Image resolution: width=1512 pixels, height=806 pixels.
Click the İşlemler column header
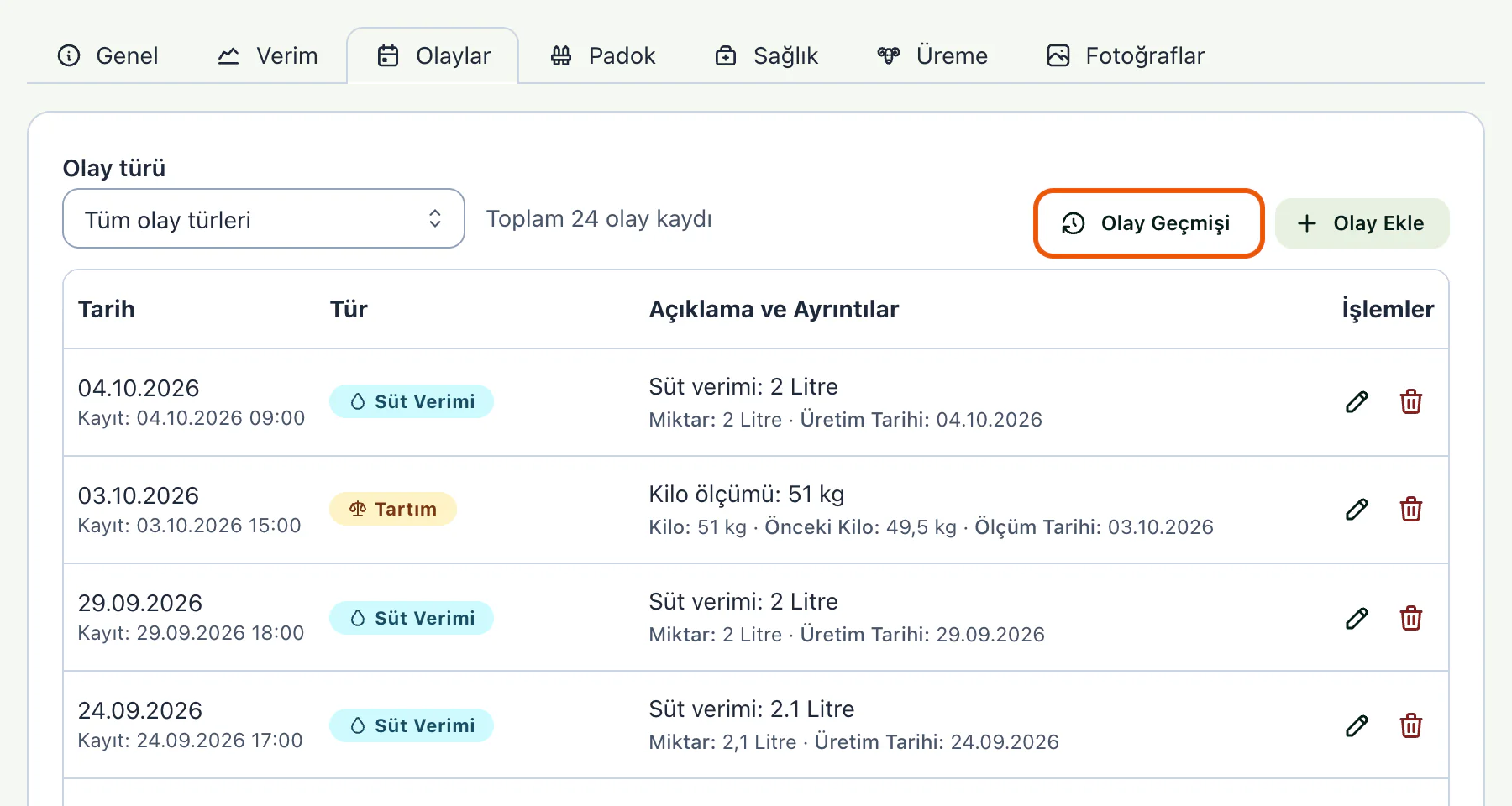click(x=1388, y=309)
